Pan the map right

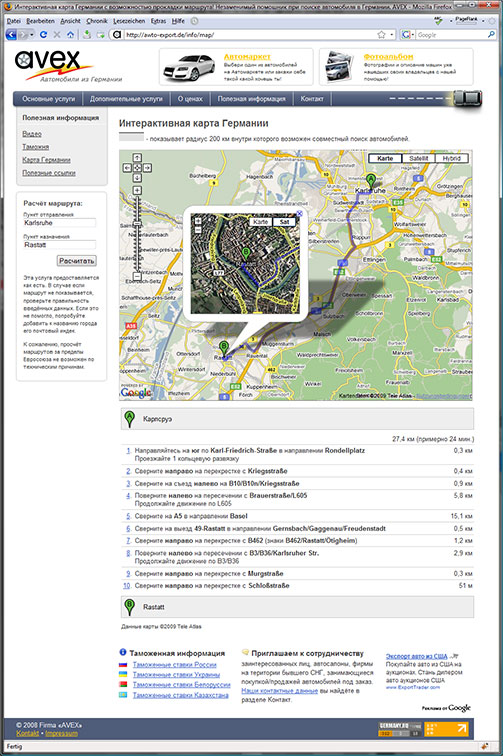(x=148, y=168)
